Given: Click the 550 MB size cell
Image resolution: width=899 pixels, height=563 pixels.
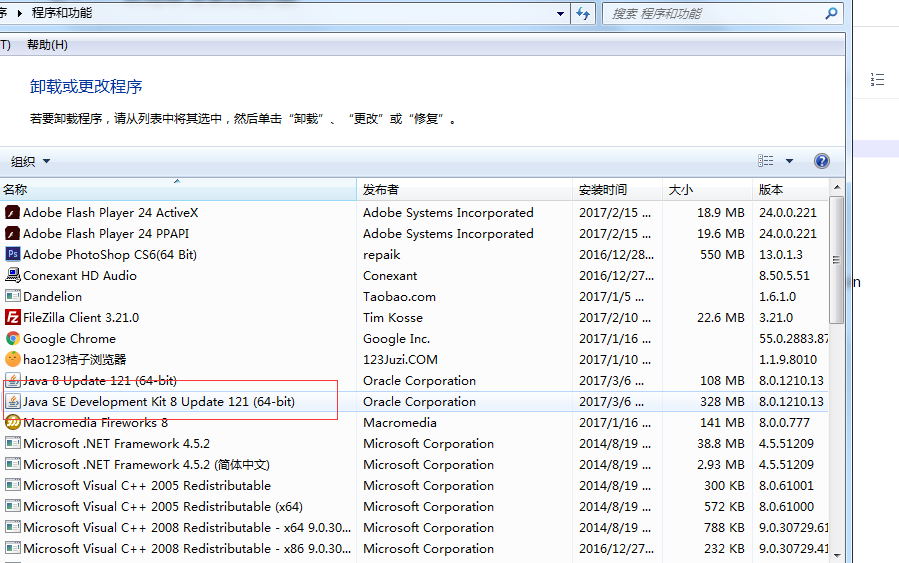Looking at the screenshot, I should 722,255.
